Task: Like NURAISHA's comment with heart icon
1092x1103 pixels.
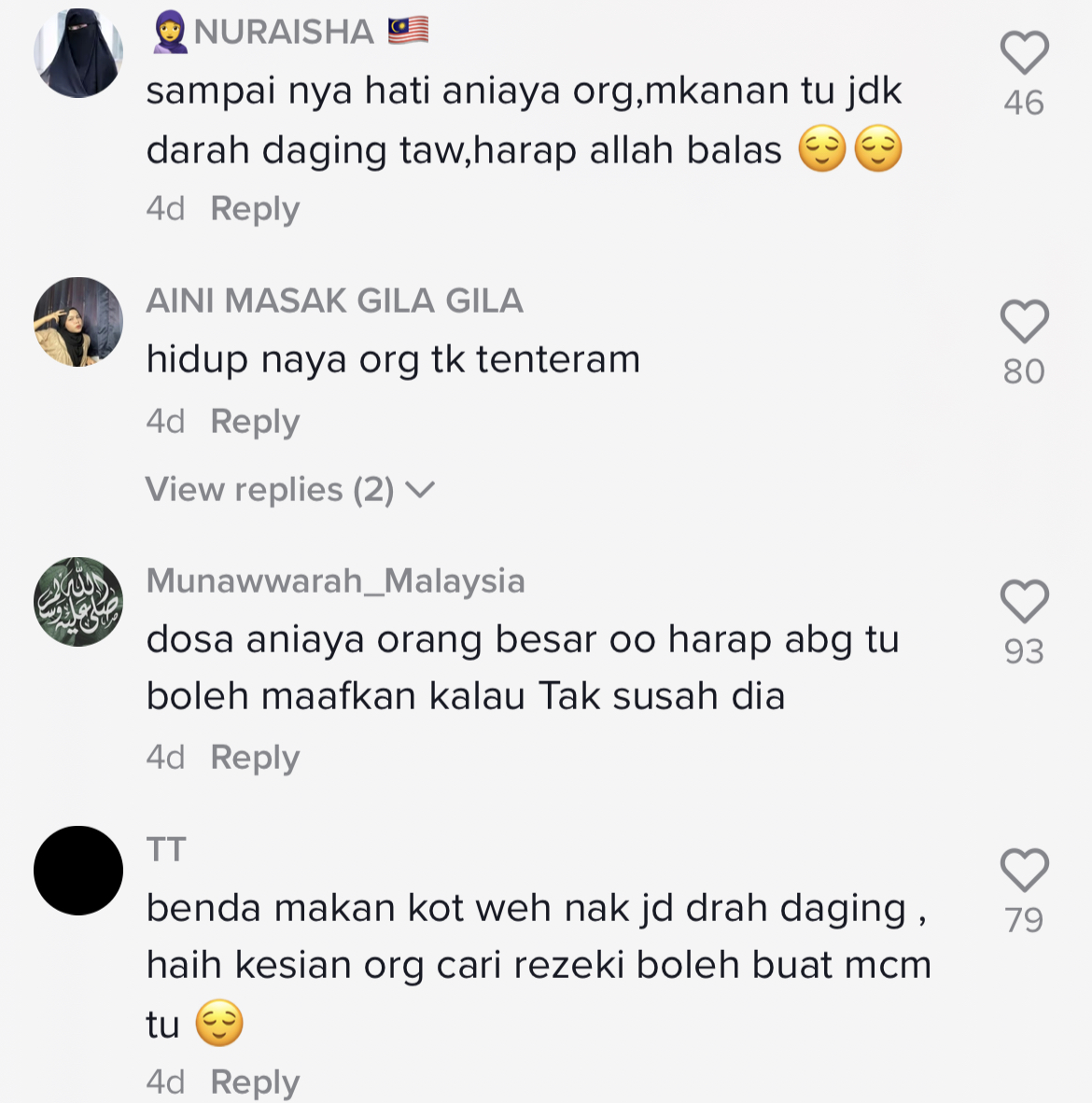Action: [1025, 53]
